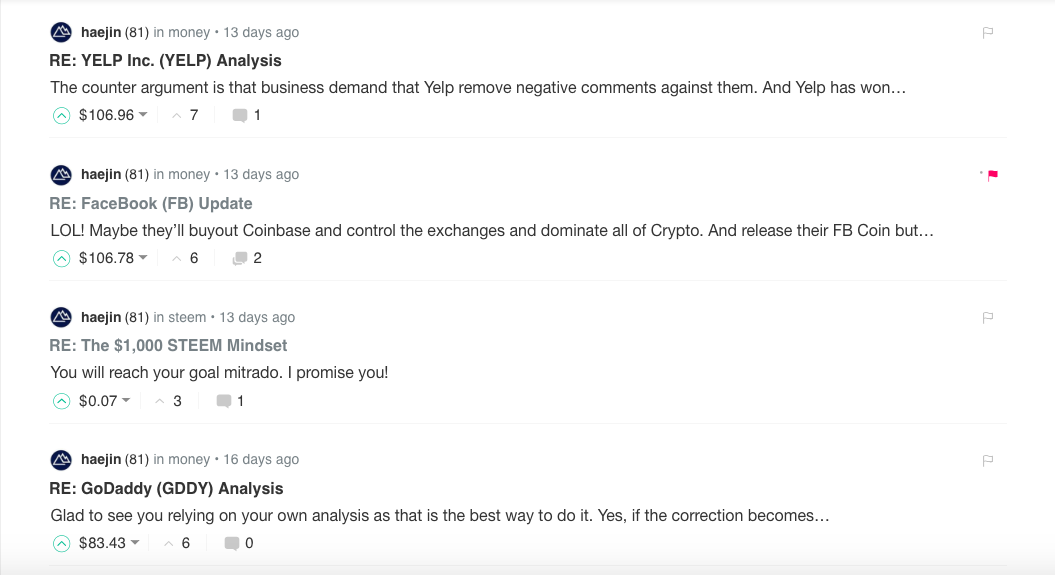Flag the GoDaddy (GDDY) Analysis reply
The width and height of the screenshot is (1055, 575).
click(987, 461)
